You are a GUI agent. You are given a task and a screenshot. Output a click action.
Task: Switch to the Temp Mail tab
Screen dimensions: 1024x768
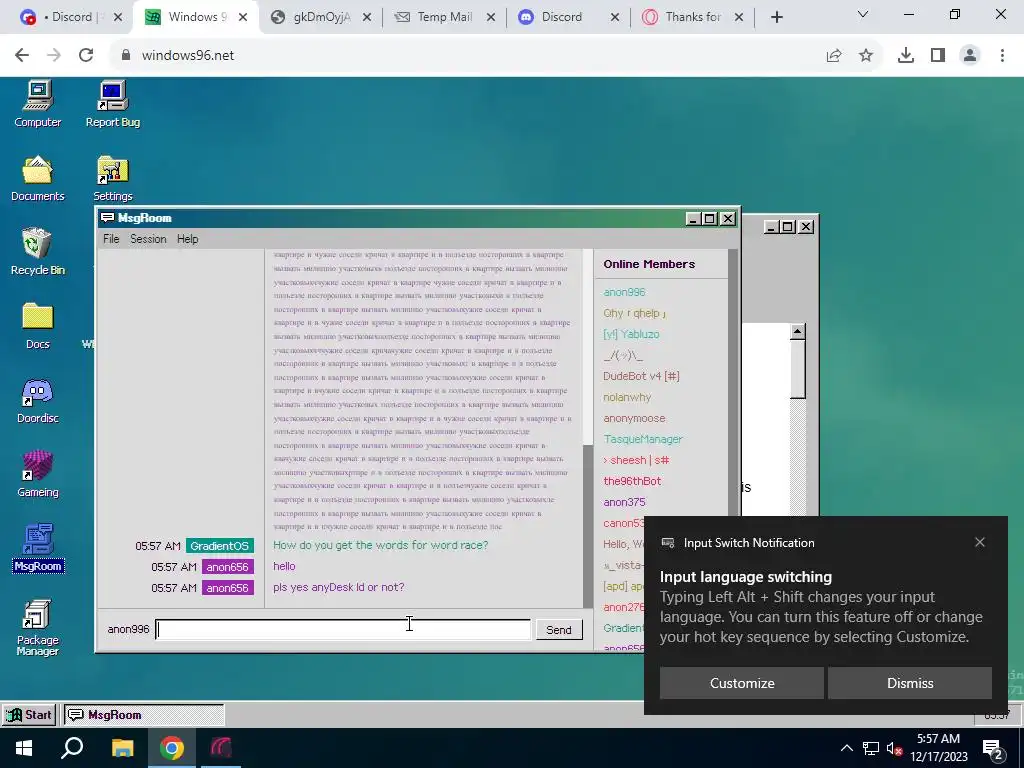(445, 17)
